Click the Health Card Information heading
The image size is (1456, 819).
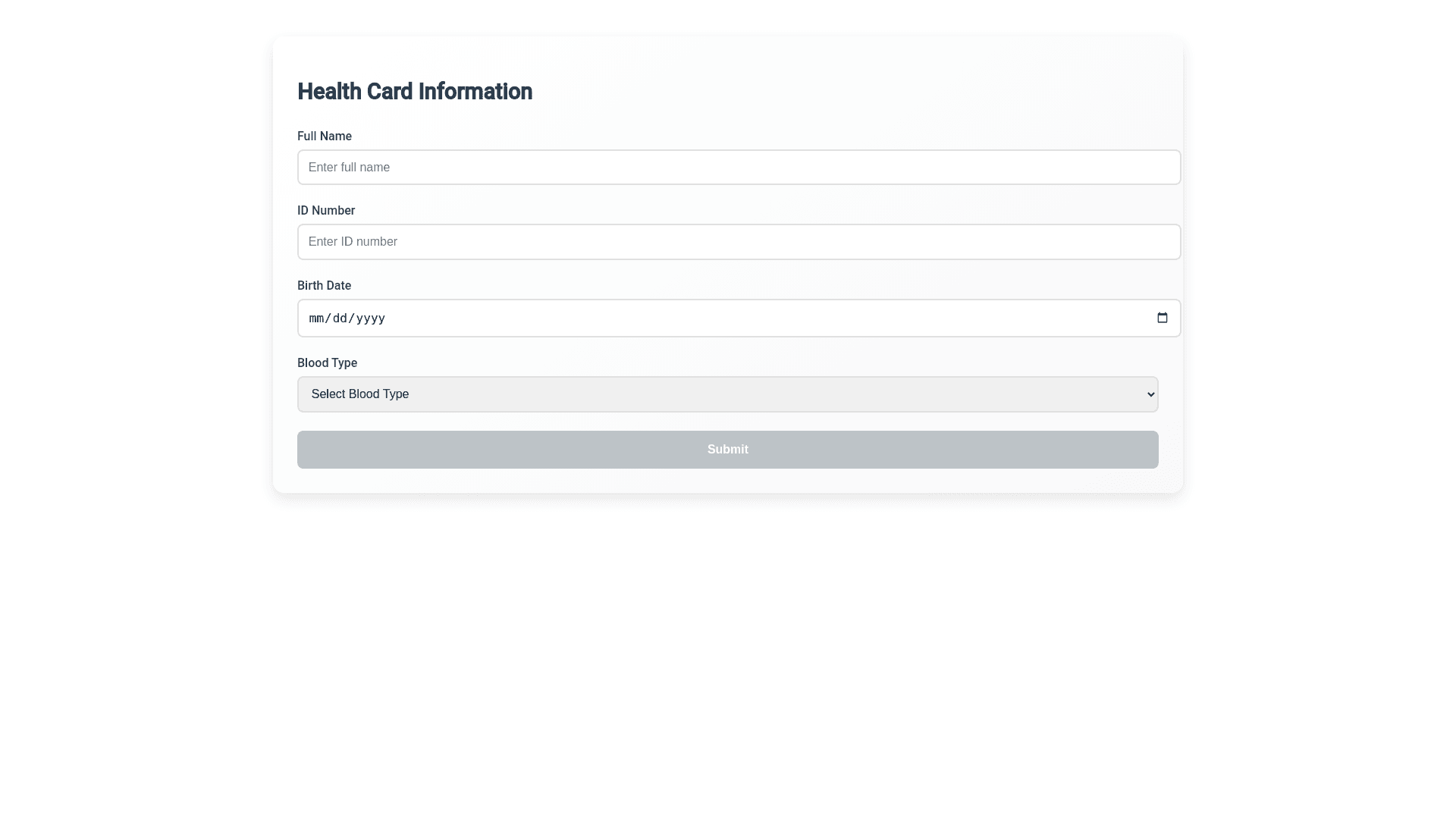(x=414, y=92)
